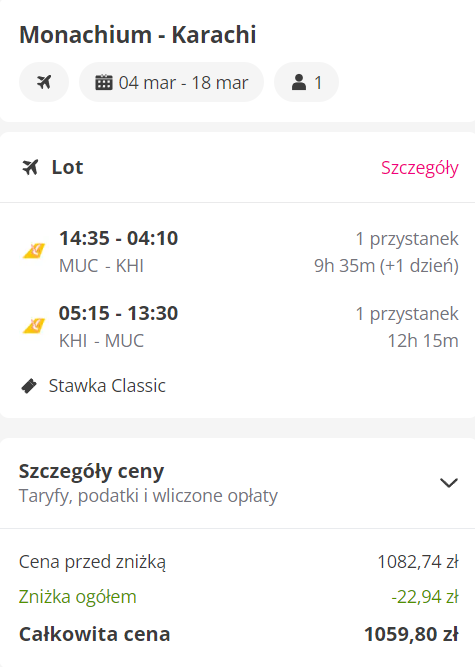Screen dimensions: 475x667
Task: Click the airplane trip-type chip
Action: tap(44, 82)
